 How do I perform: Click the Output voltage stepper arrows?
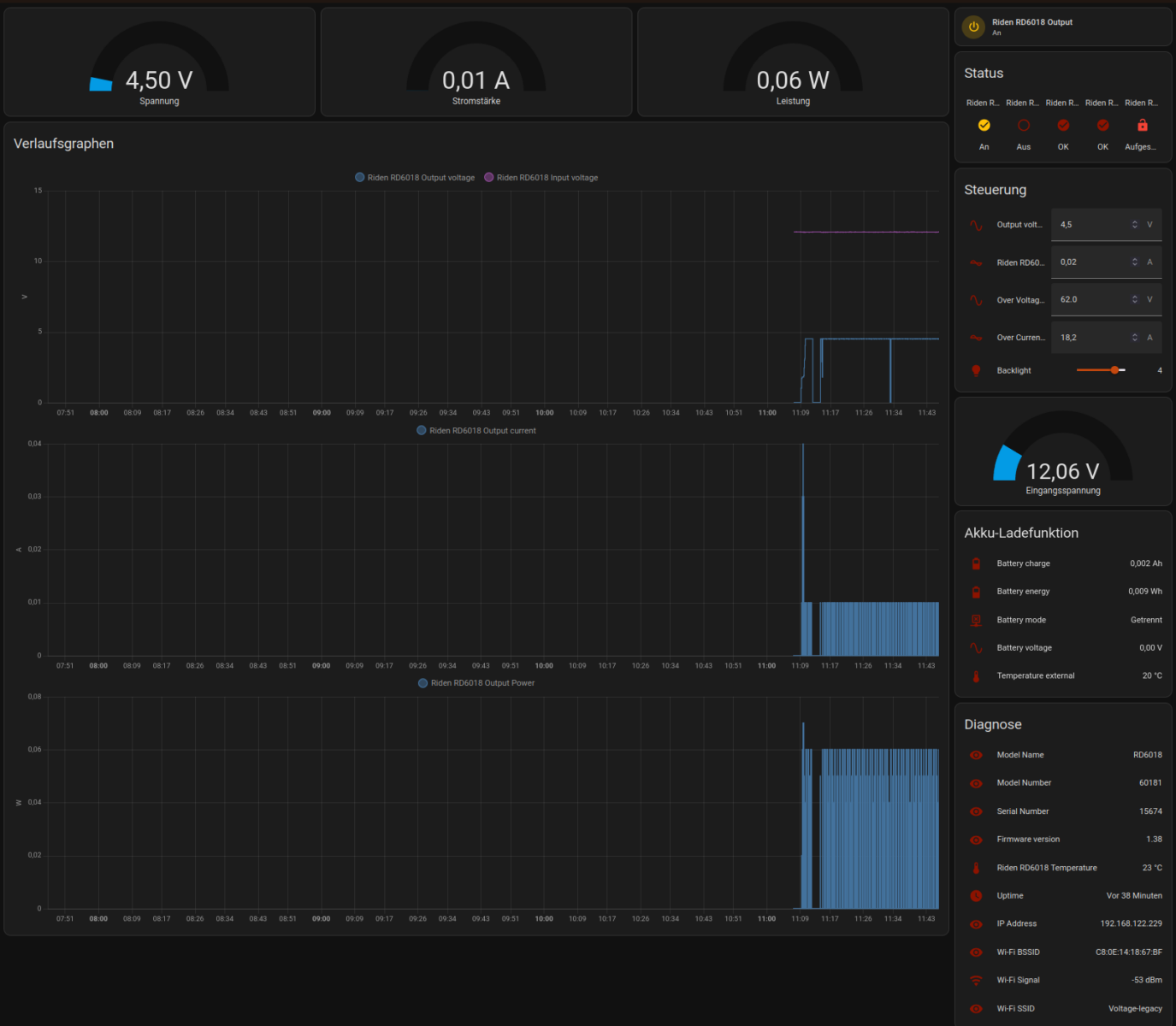1135,225
